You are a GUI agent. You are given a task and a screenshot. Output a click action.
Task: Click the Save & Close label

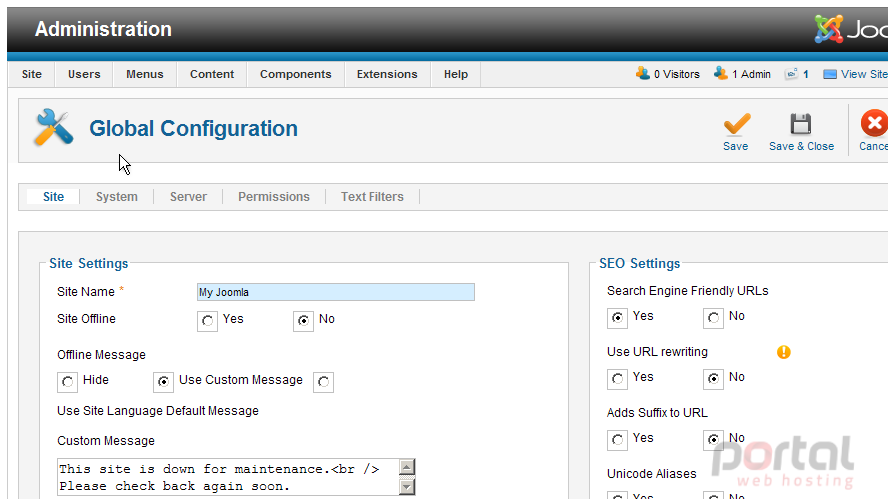tap(801, 146)
